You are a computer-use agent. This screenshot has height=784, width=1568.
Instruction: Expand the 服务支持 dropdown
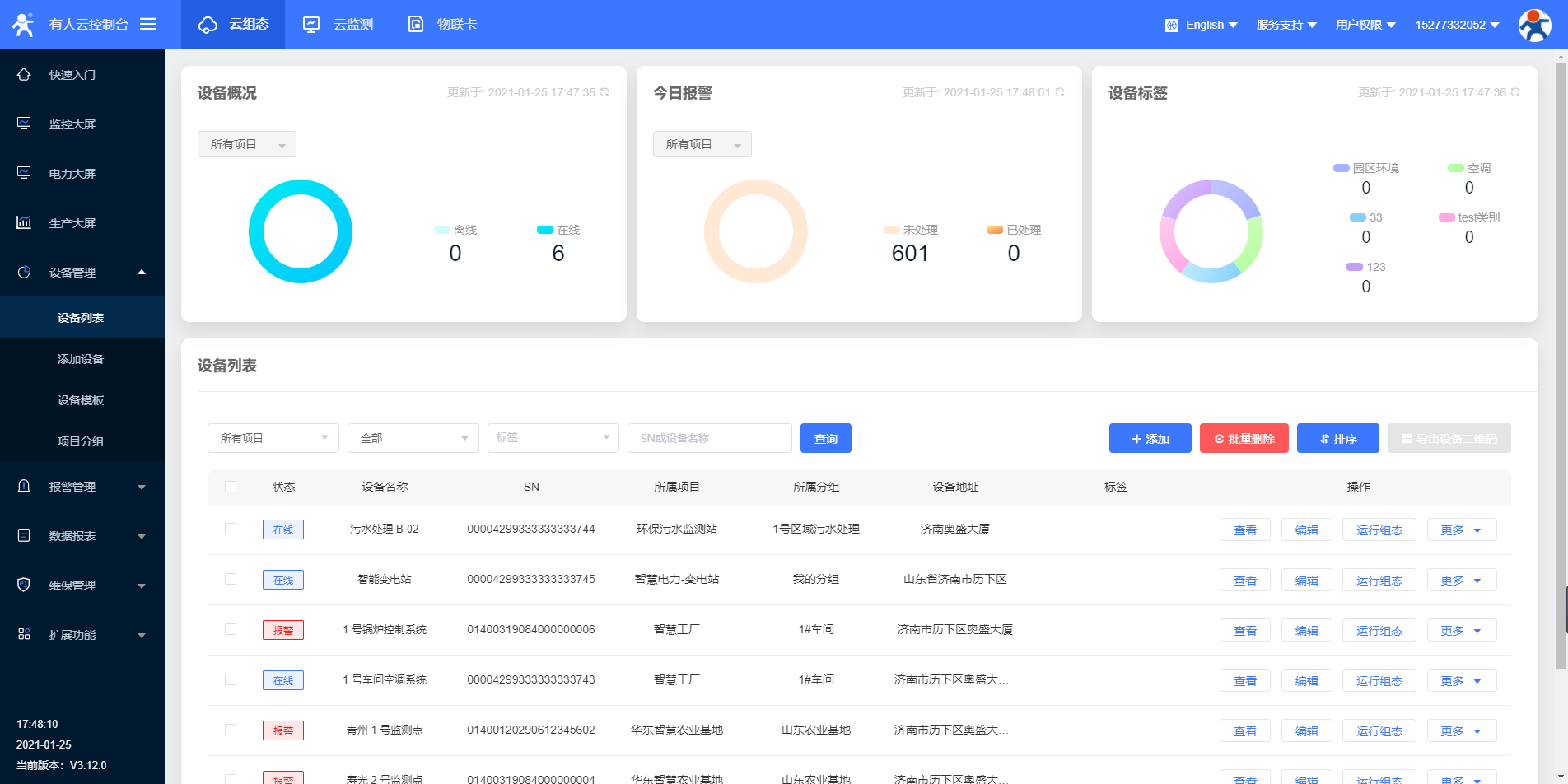[1286, 25]
